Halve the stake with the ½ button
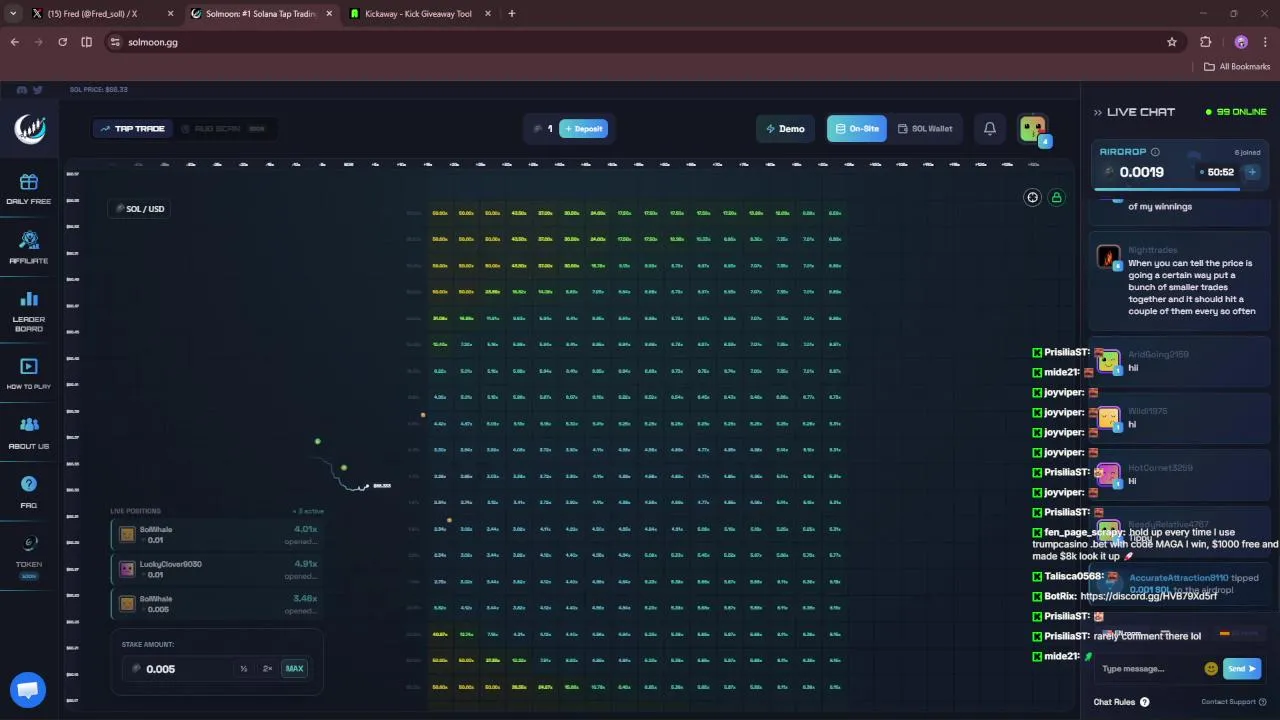 point(243,668)
